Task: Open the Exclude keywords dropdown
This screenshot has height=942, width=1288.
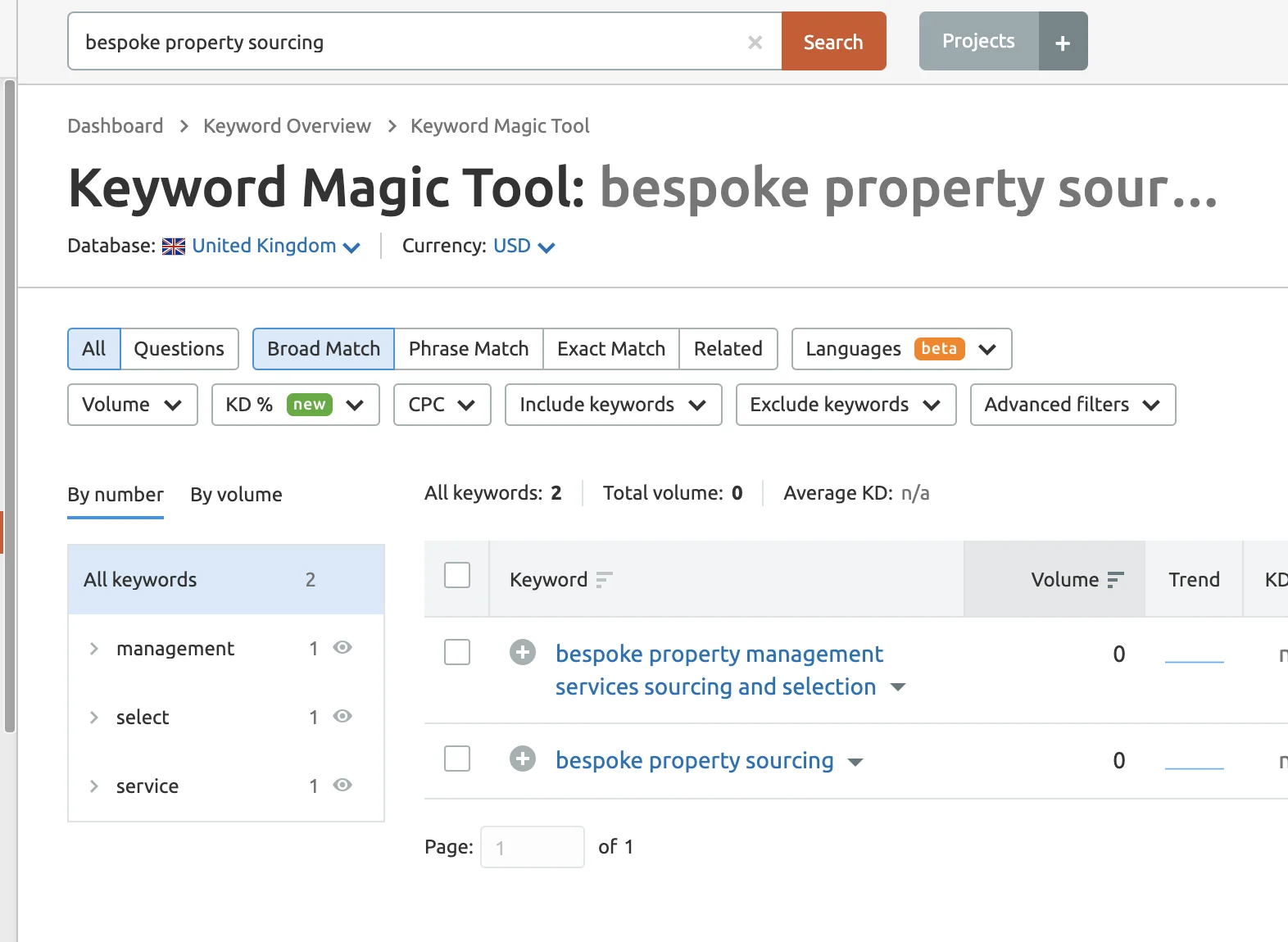Action: [846, 405]
